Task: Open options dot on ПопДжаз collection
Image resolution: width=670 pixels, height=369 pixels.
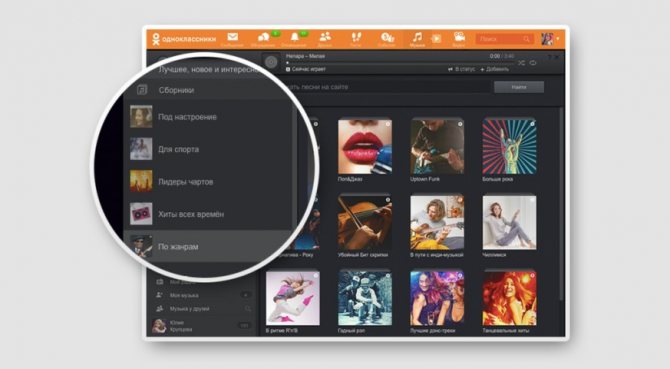Action: (x=388, y=124)
